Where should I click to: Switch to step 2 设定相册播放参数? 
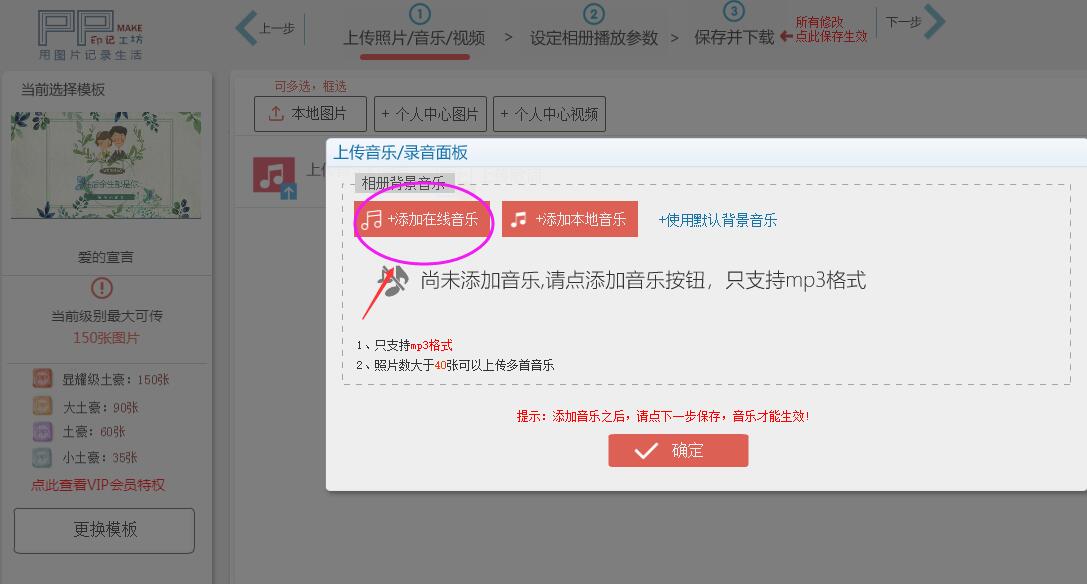point(593,37)
